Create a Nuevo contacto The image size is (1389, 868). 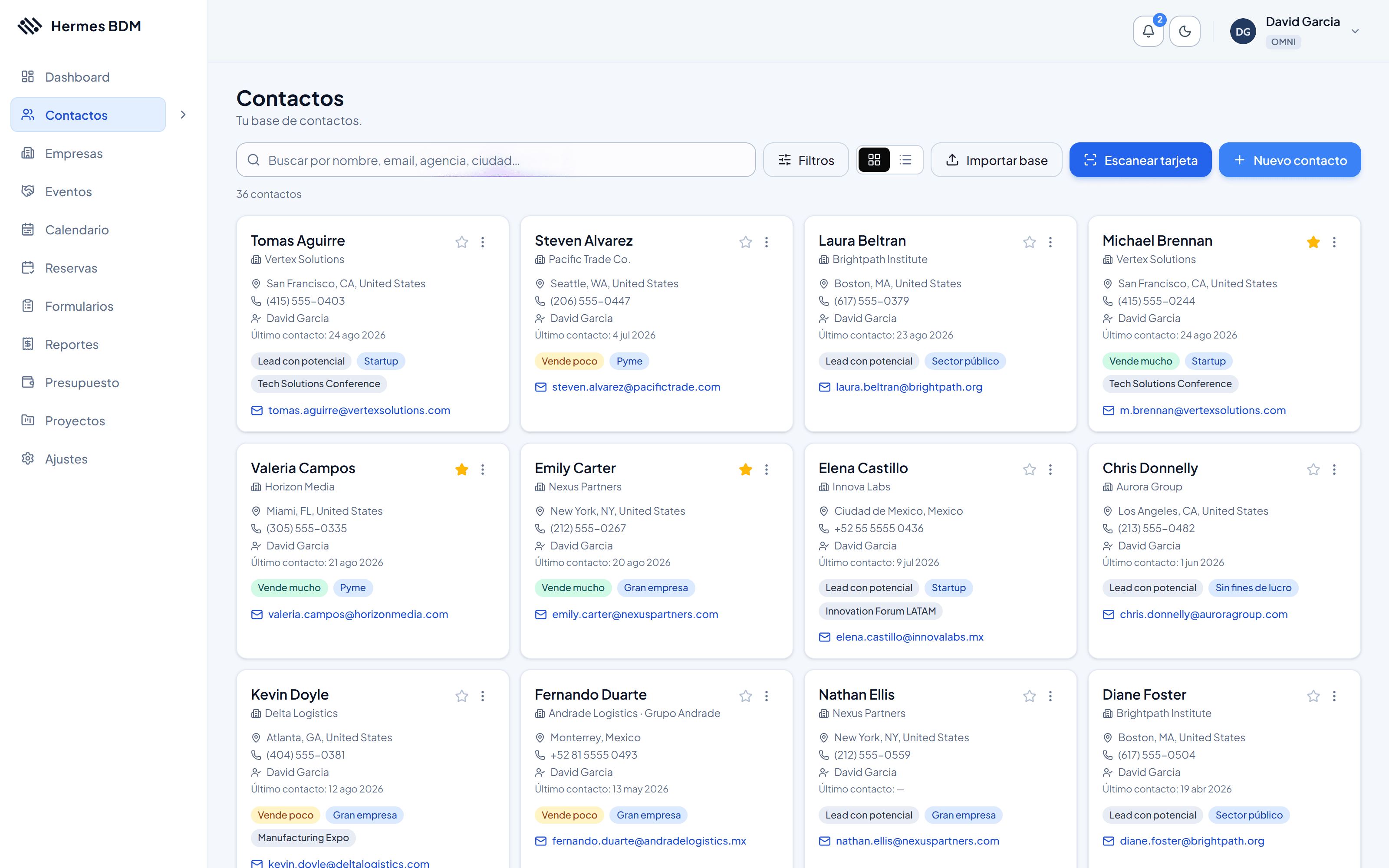coord(1289,160)
